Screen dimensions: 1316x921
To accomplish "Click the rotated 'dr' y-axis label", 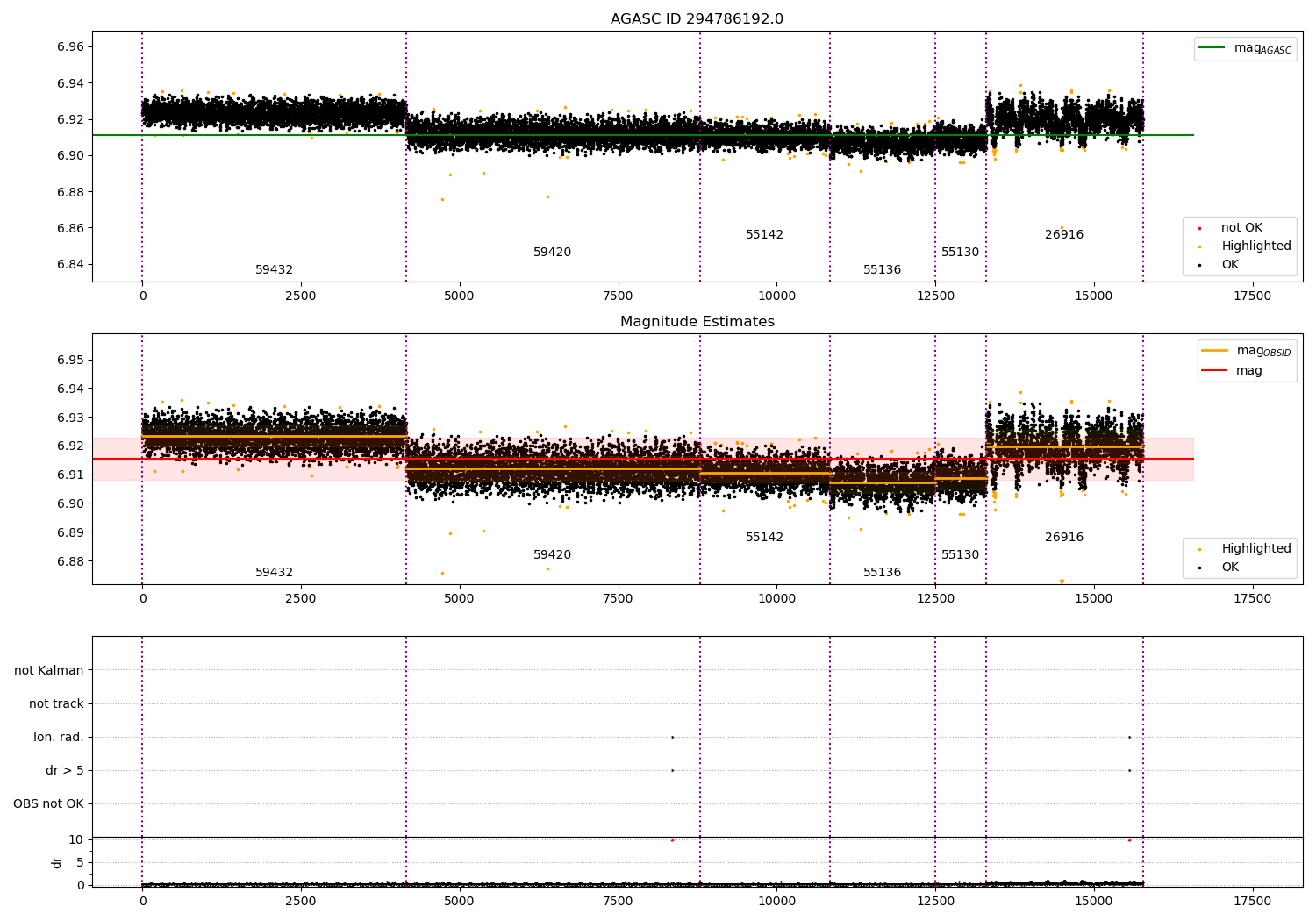I will tap(57, 862).
